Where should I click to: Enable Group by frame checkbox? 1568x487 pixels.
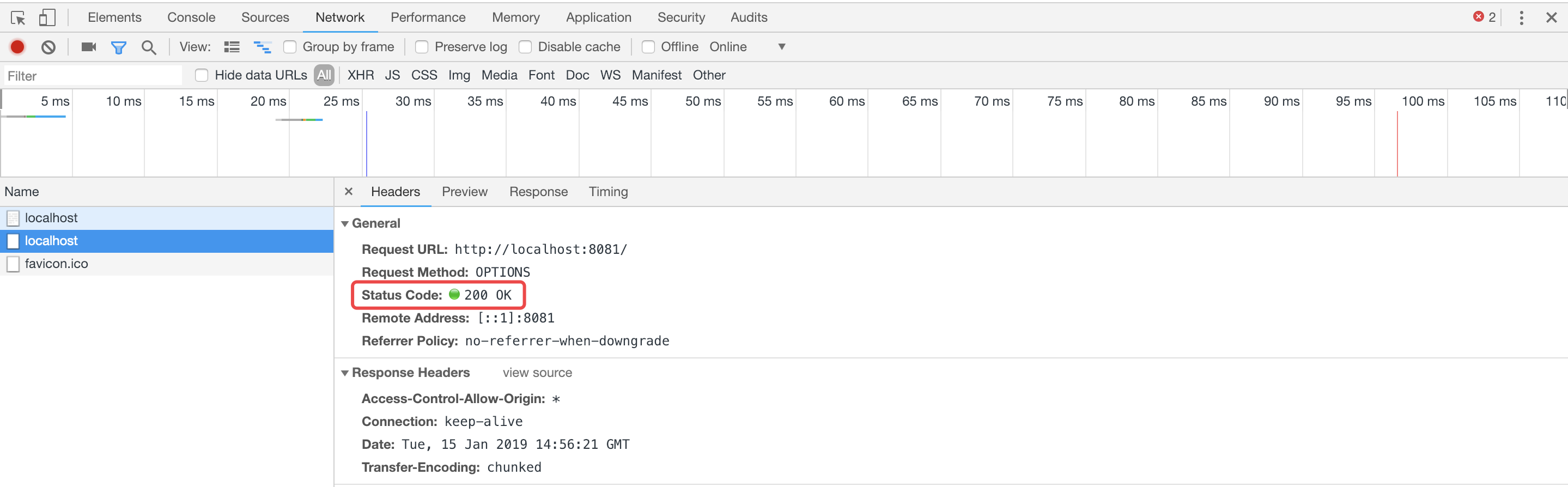290,47
